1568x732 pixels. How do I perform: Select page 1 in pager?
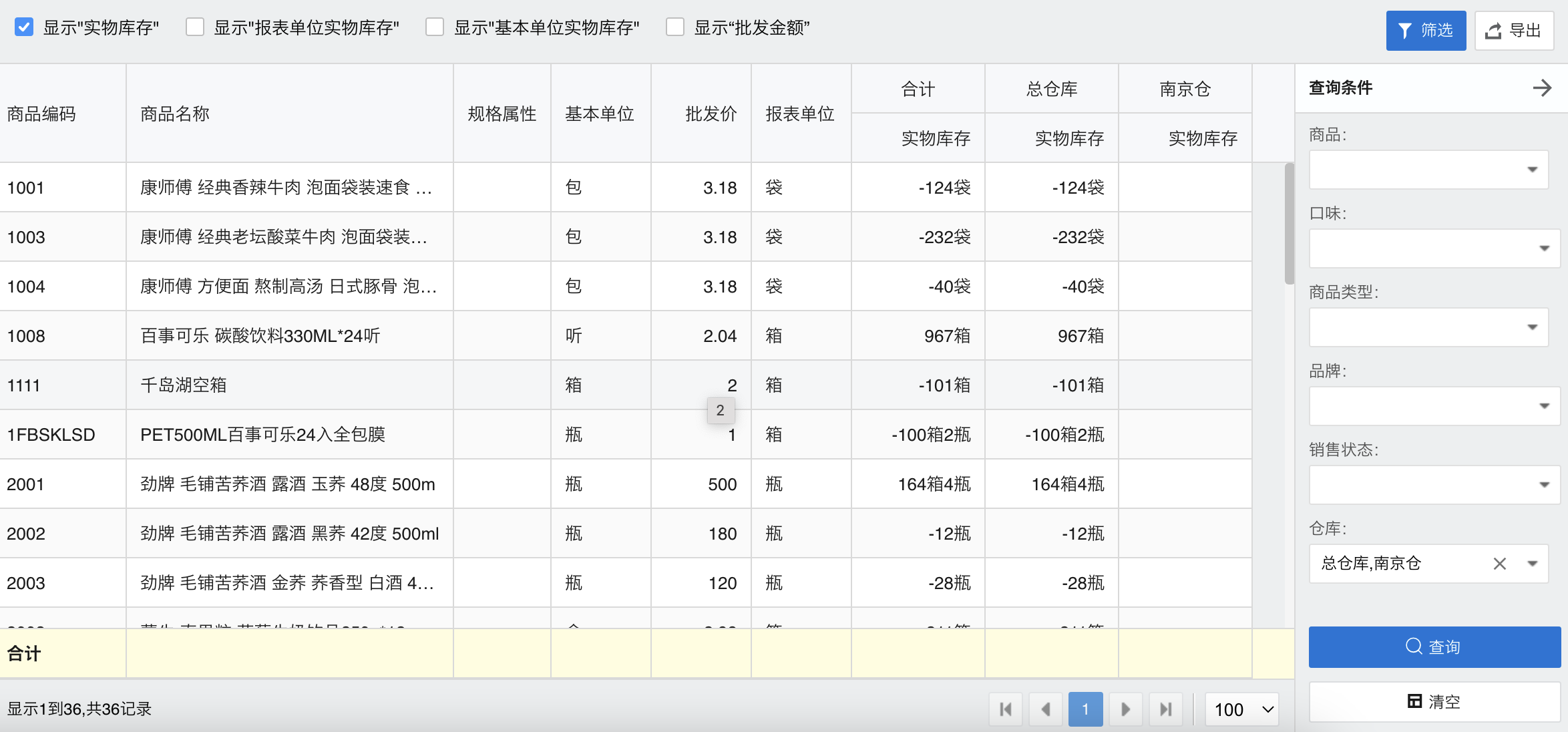(x=1086, y=709)
